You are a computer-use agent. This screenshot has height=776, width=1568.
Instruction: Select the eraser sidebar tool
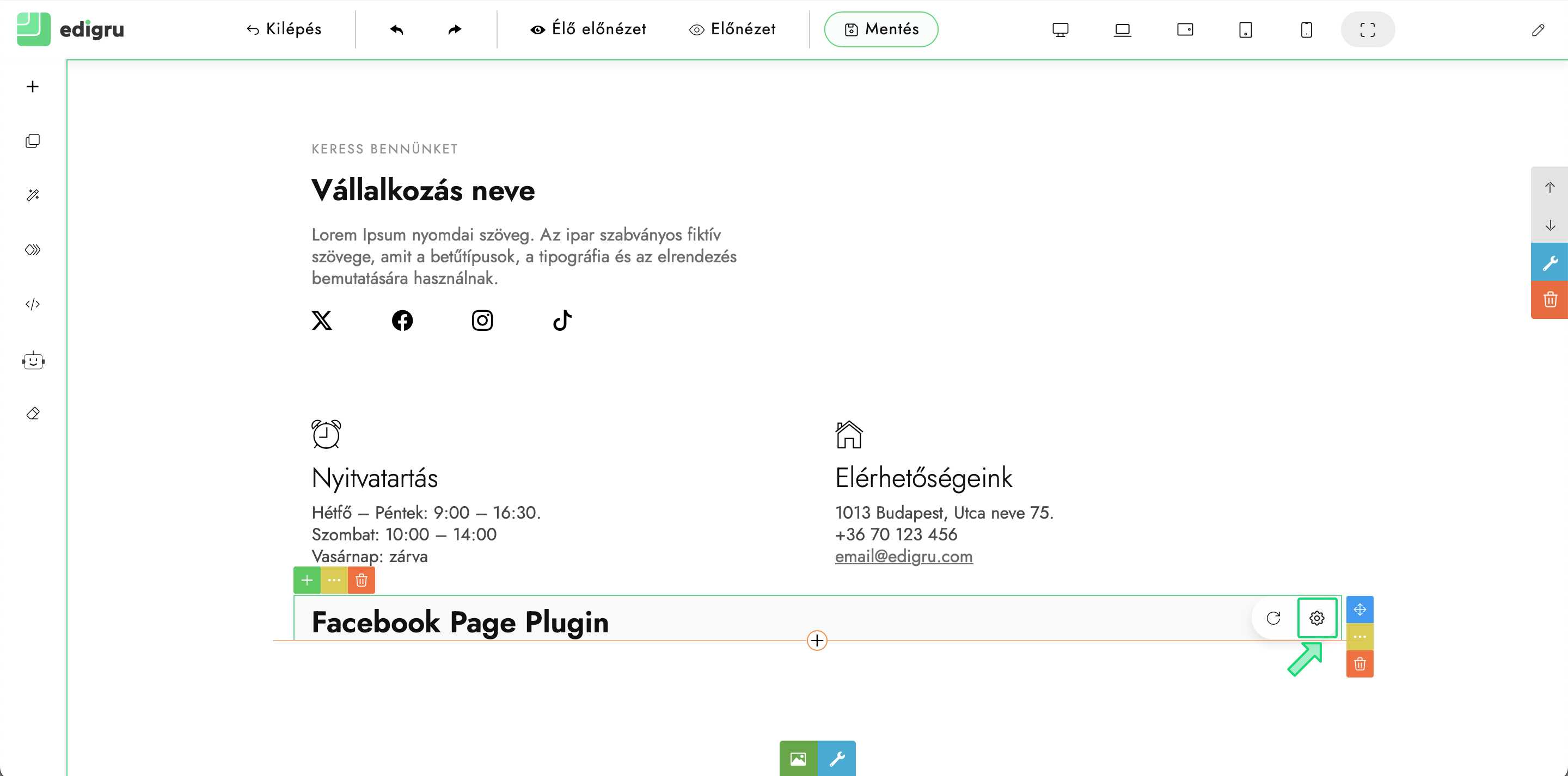click(x=33, y=414)
